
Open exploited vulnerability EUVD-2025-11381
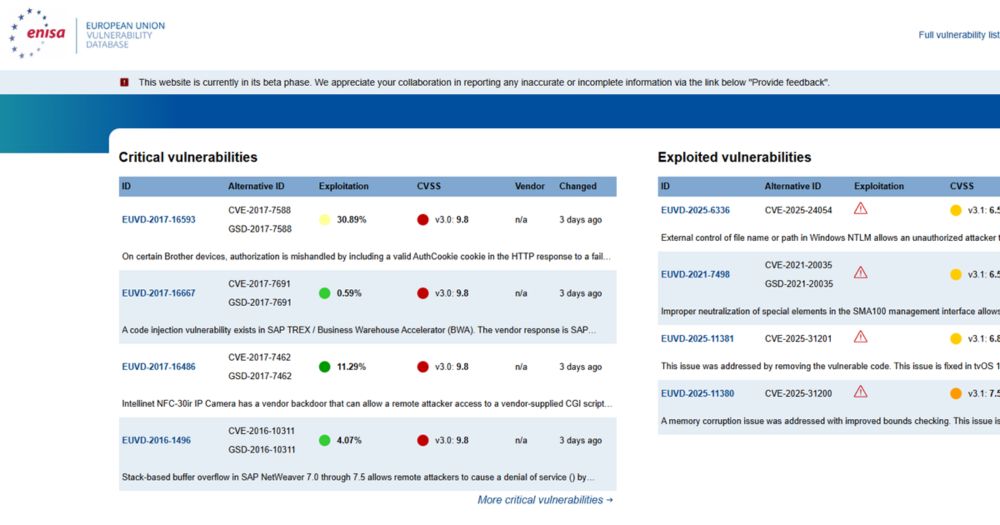tap(697, 339)
